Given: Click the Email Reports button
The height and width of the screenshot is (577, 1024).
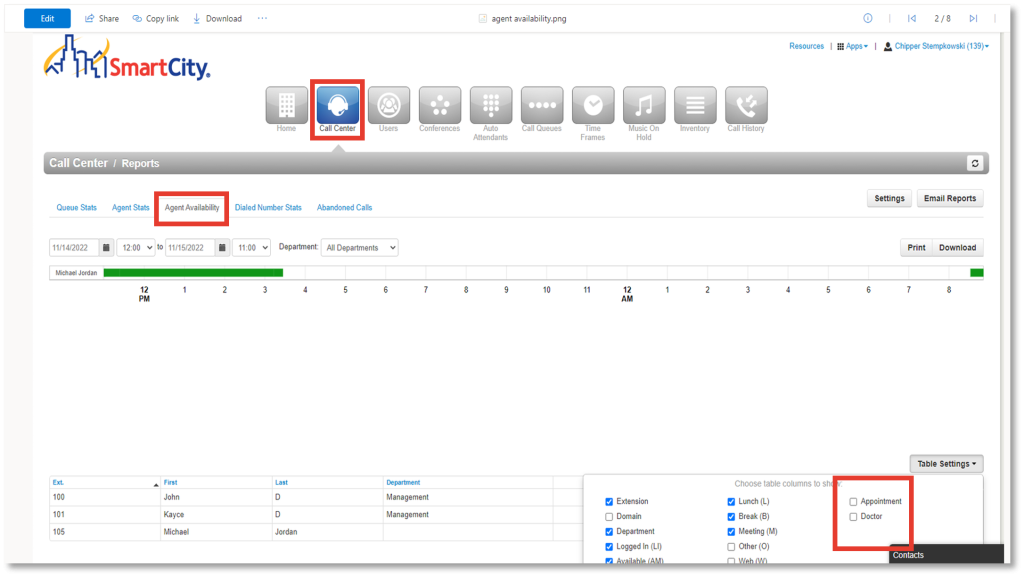Looking at the screenshot, I should click(949, 198).
